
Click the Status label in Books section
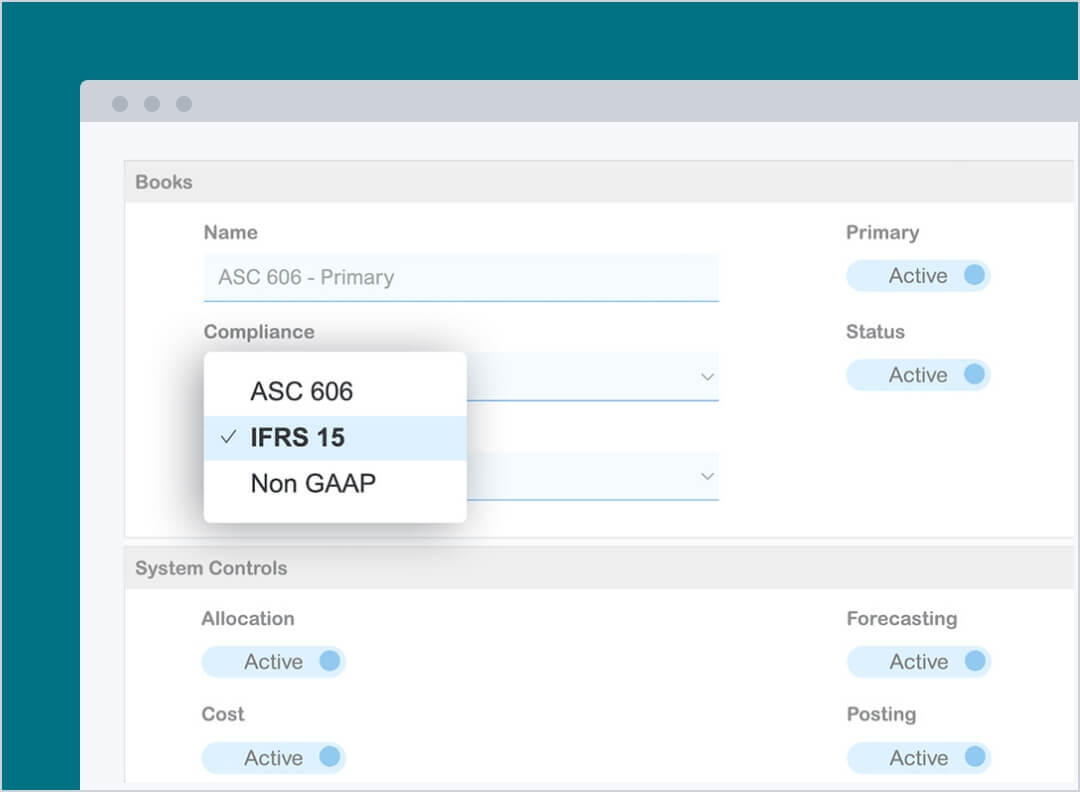pyautogui.click(x=875, y=332)
